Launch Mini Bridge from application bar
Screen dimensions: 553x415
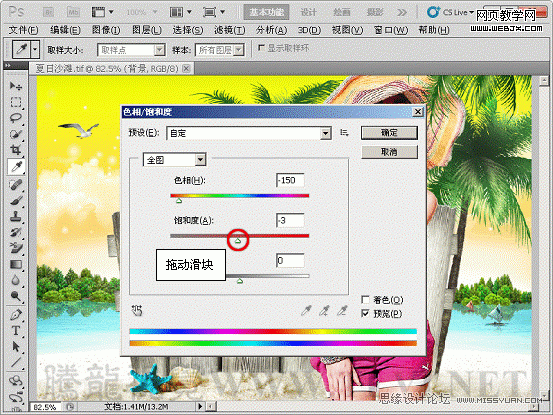(x=73, y=12)
